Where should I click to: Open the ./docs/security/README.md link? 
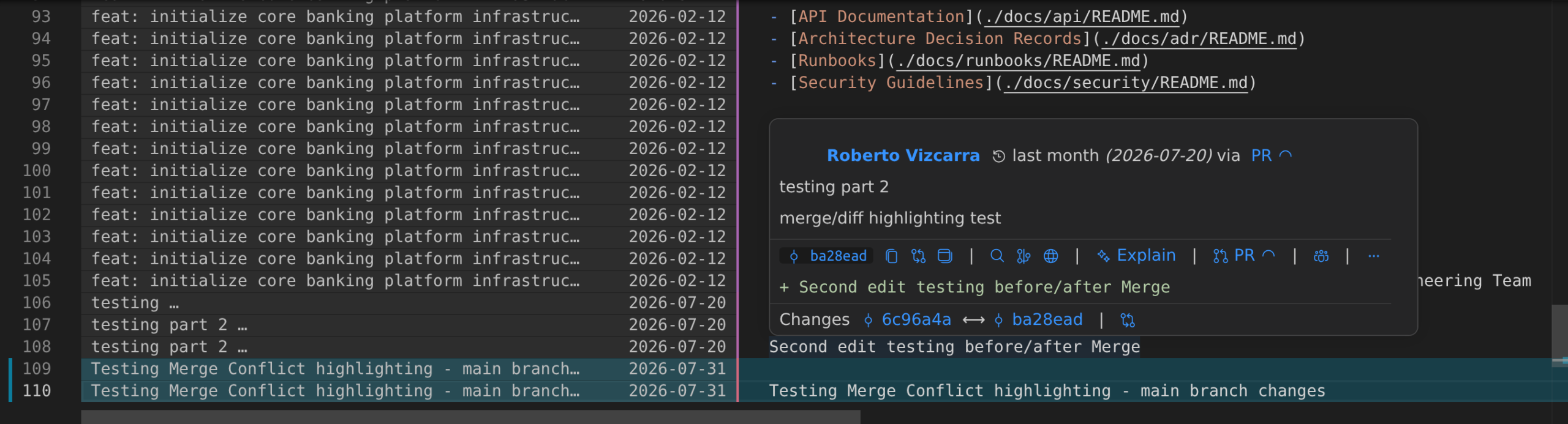pos(1126,83)
